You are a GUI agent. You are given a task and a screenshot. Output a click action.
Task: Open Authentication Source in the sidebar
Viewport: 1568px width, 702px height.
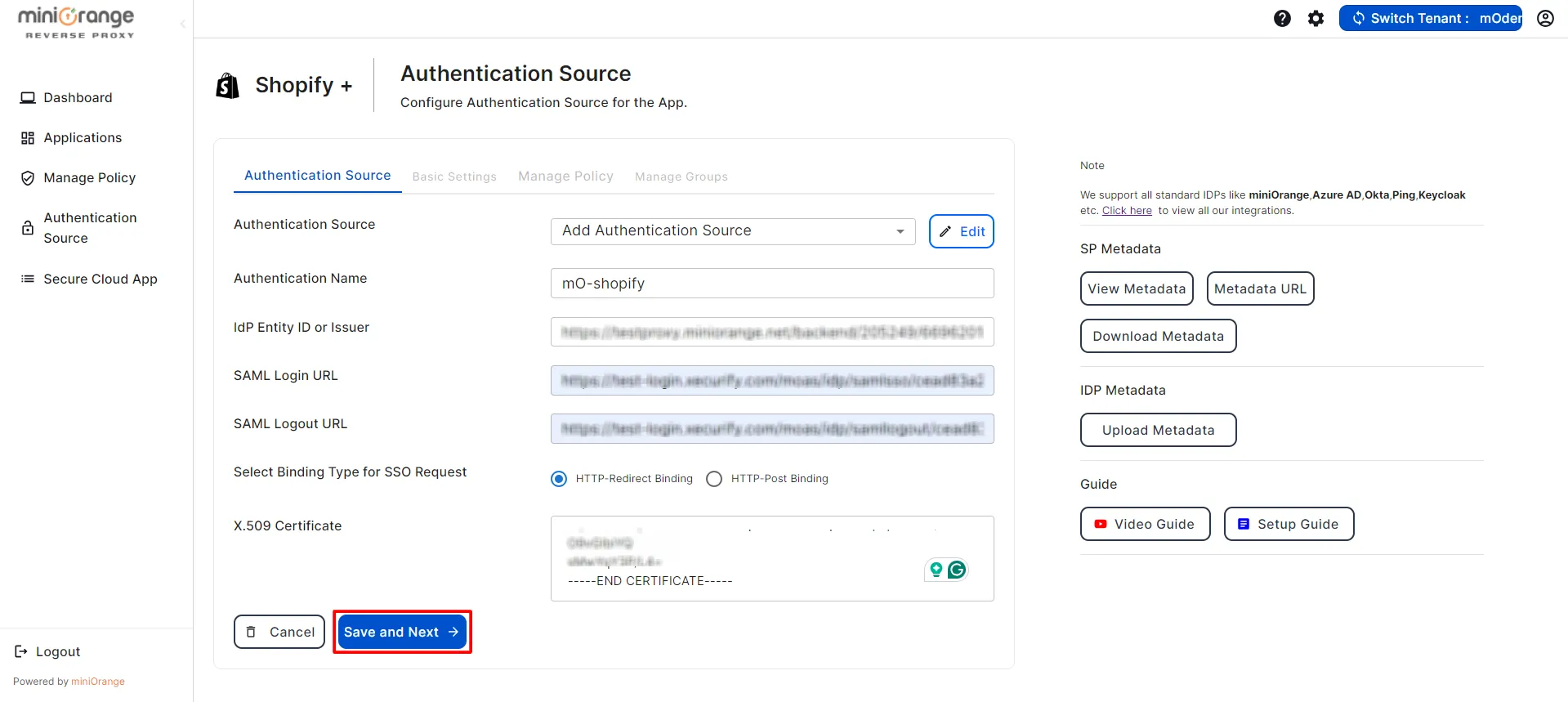click(79, 228)
